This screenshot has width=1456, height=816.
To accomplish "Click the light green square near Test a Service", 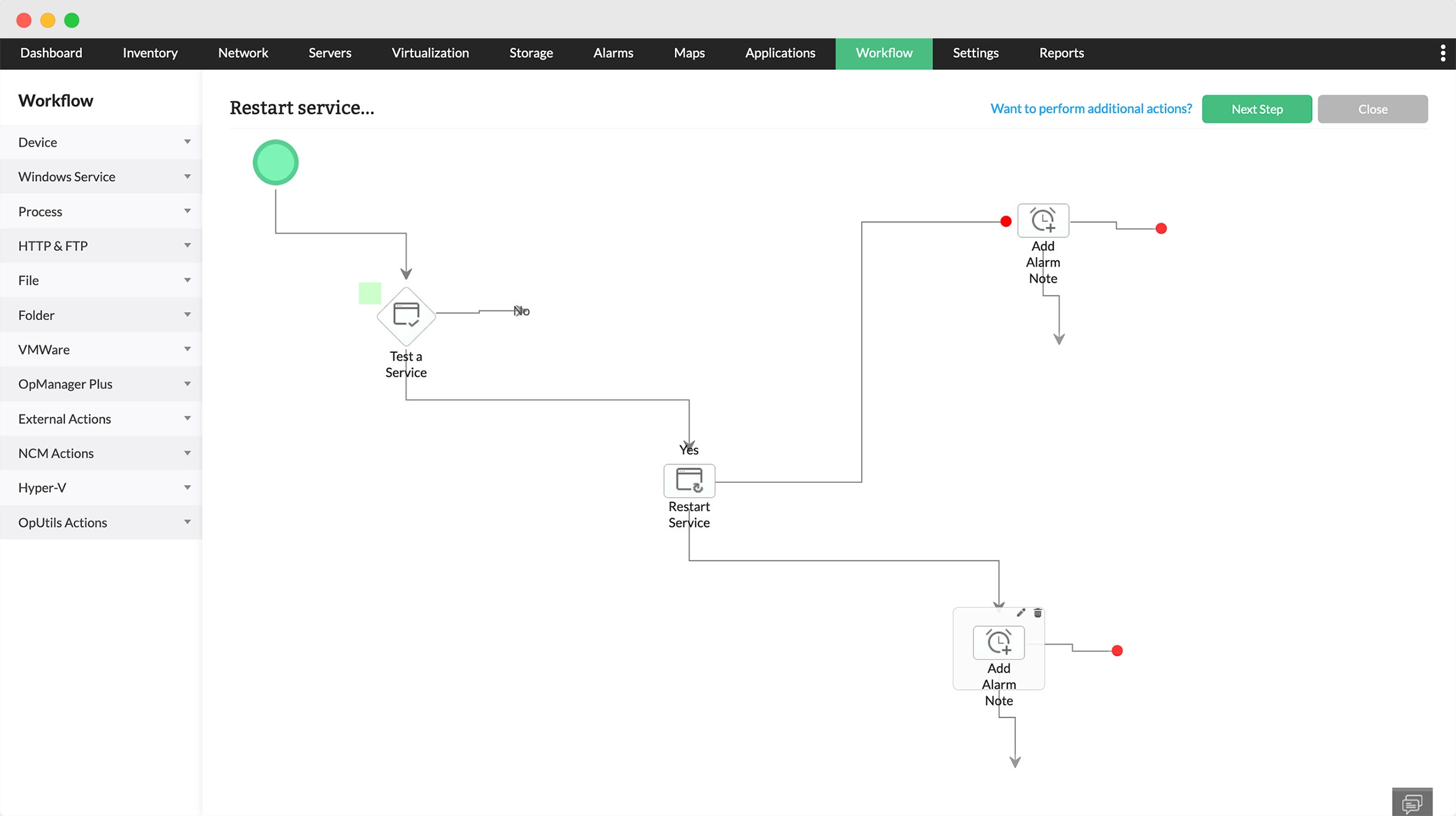I will pyautogui.click(x=370, y=293).
